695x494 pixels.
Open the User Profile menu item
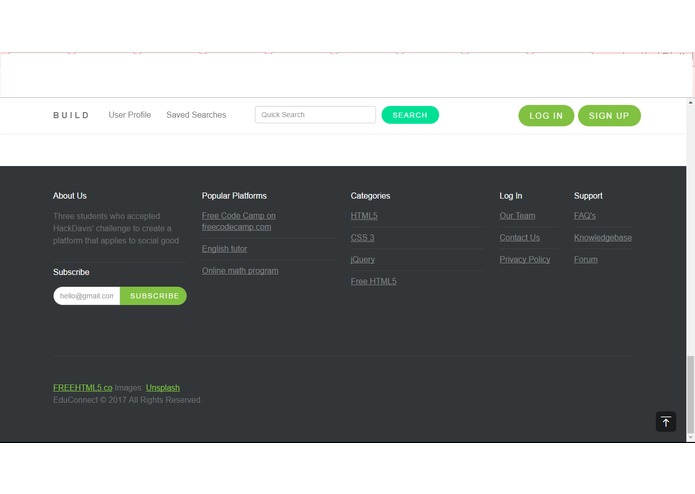[129, 115]
